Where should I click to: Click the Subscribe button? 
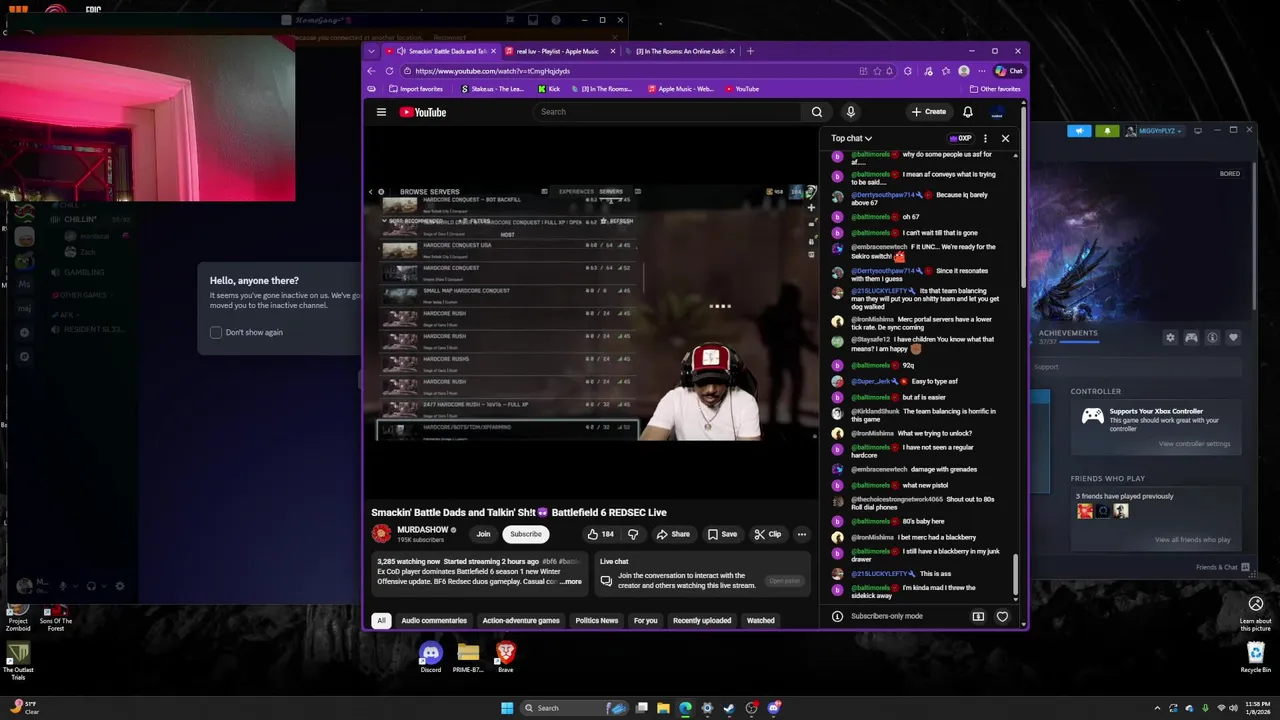coord(525,534)
